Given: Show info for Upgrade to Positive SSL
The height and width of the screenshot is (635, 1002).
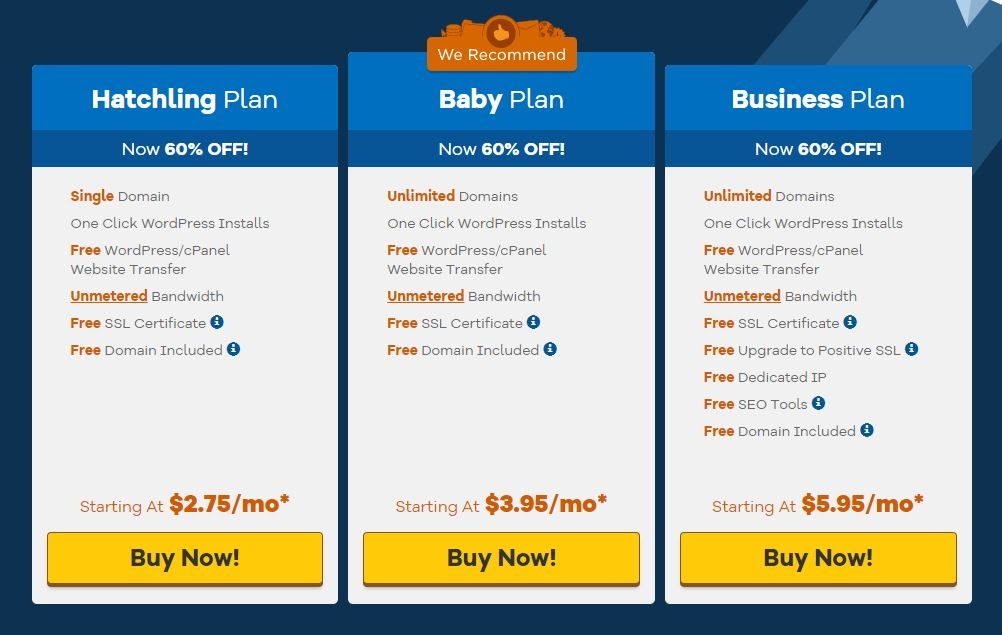Looking at the screenshot, I should 912,349.
